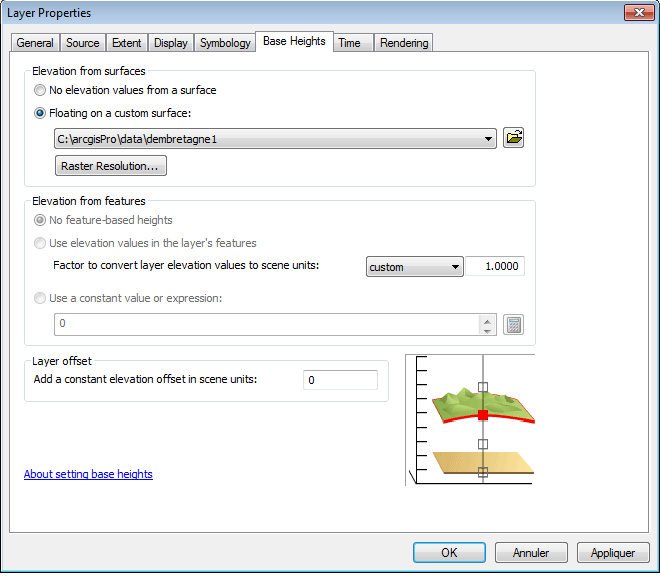Open the Display tab
660x576 pixels.
(171, 43)
